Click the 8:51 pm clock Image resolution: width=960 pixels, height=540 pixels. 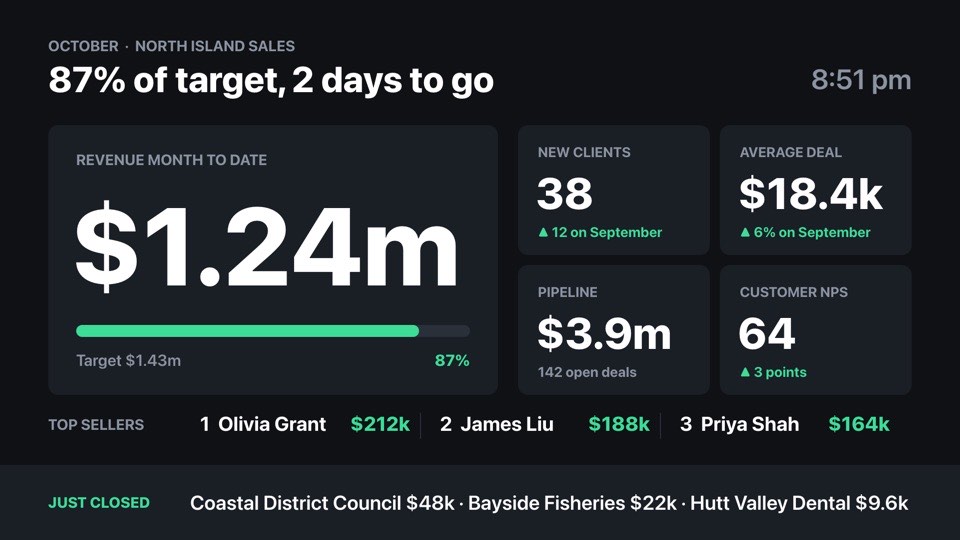click(861, 80)
